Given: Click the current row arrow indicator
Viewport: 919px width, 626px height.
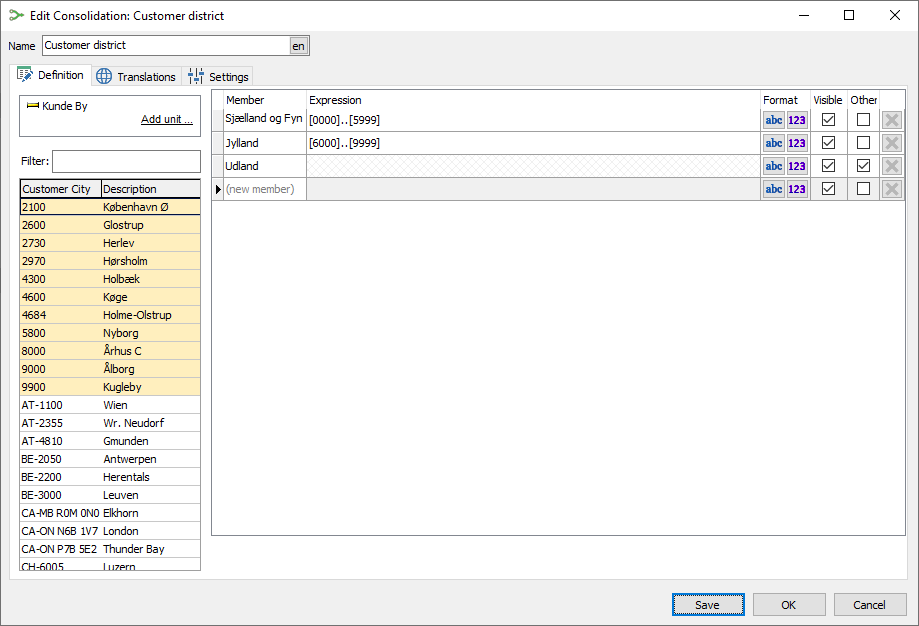Looking at the screenshot, I should point(218,189).
